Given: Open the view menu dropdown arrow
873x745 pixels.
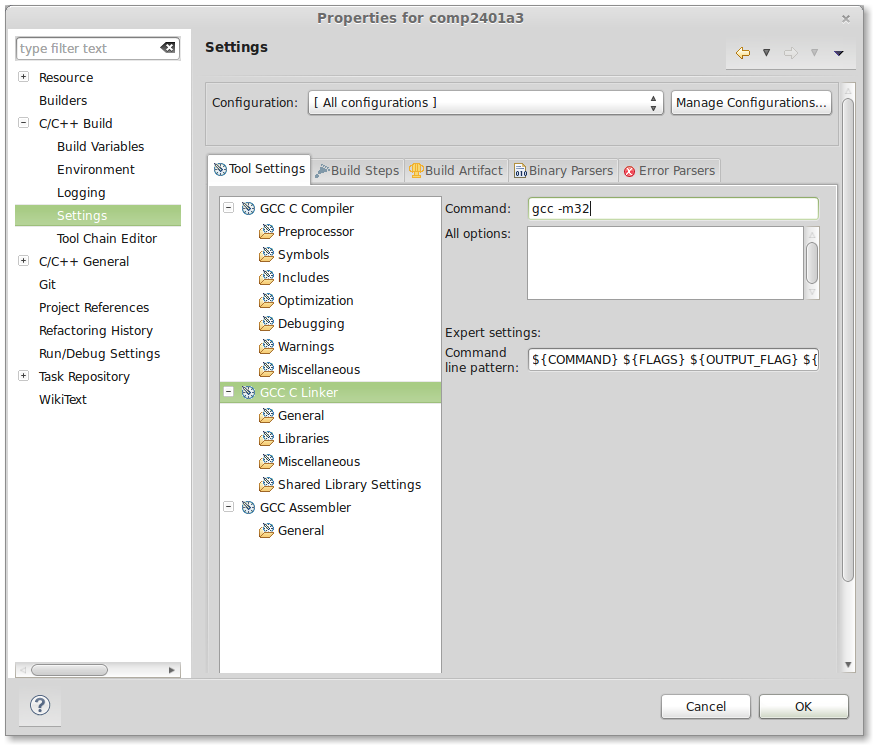Looking at the screenshot, I should tap(838, 53).
